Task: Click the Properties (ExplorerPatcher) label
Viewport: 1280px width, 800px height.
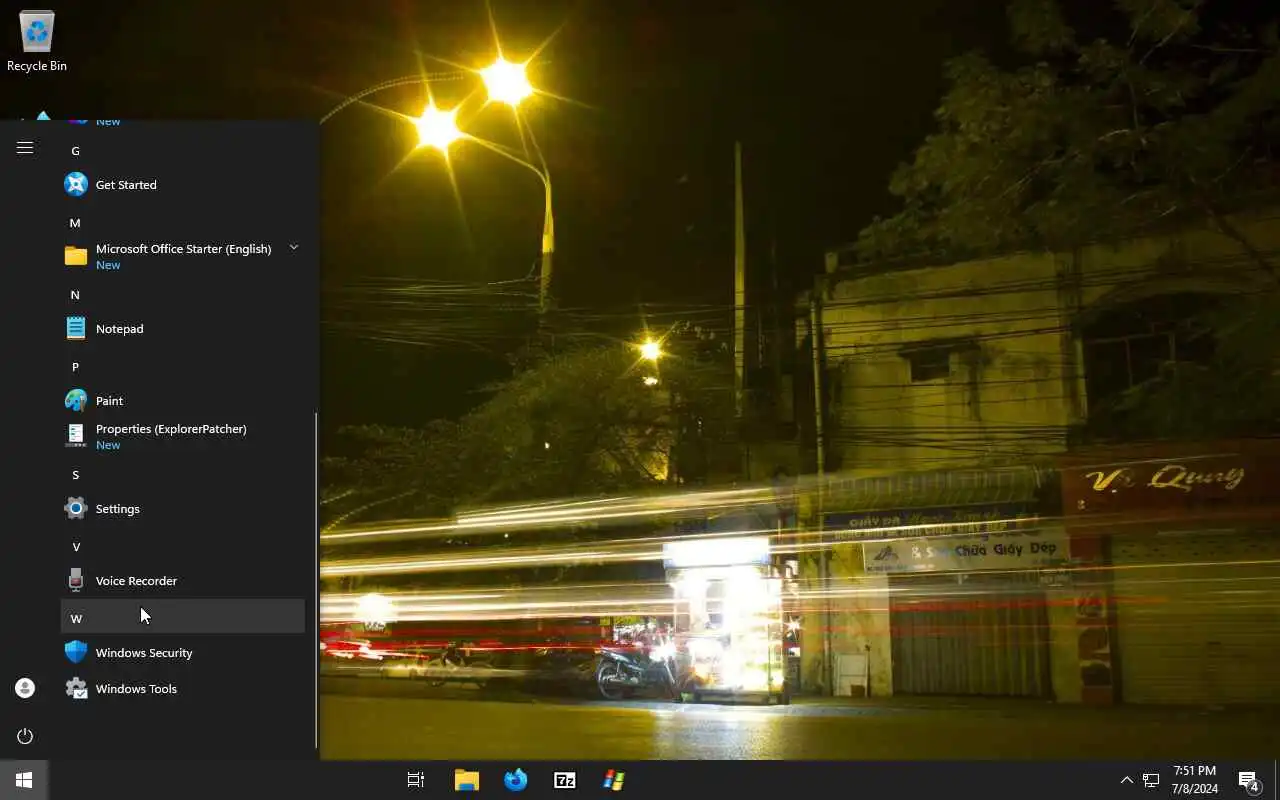Action: coord(171,429)
